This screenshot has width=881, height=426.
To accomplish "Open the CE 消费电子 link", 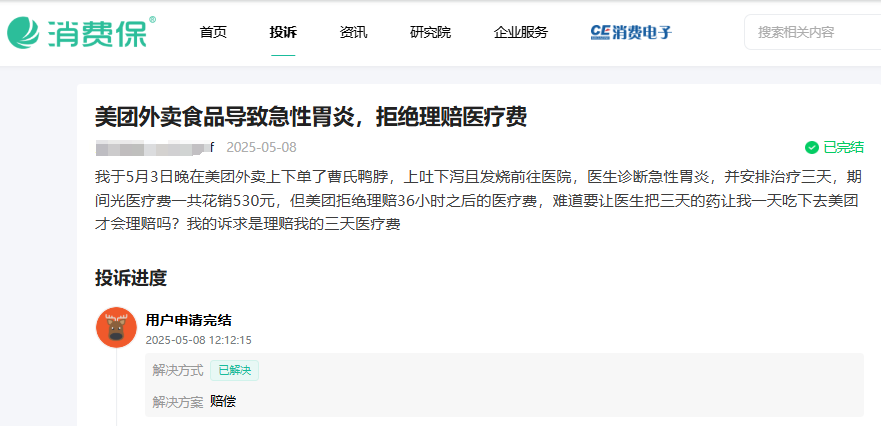I will click(631, 32).
